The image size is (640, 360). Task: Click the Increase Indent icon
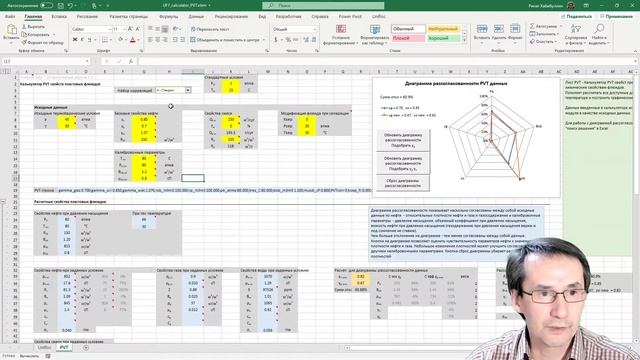182,40
